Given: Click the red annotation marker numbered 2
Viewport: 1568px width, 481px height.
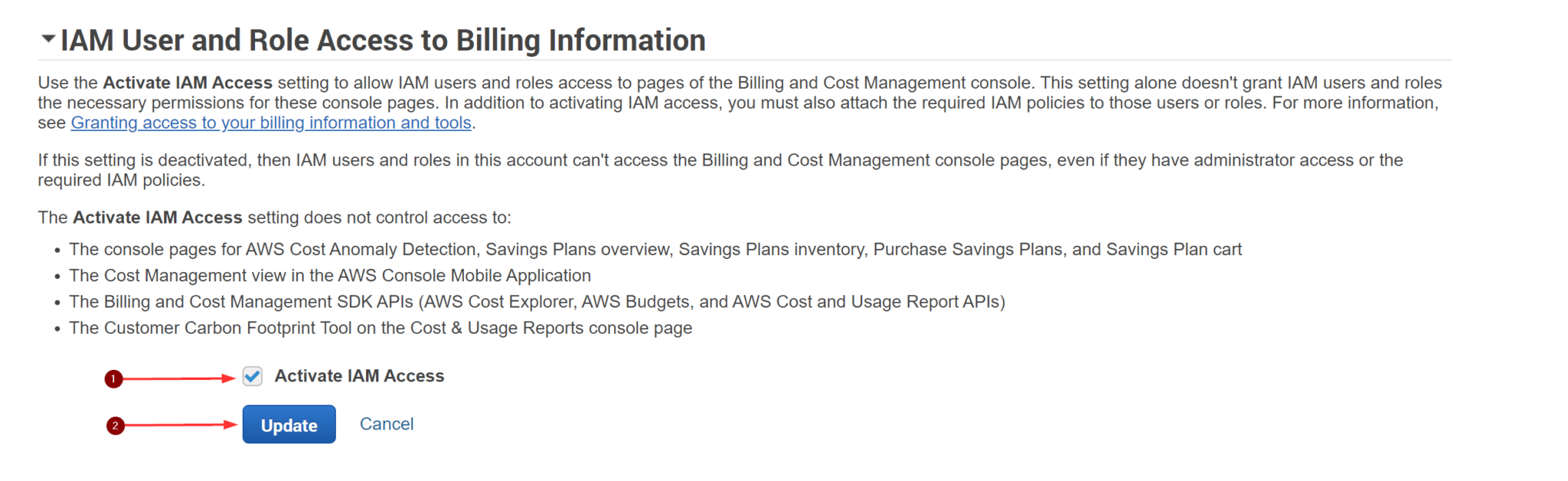Looking at the screenshot, I should pos(115,425).
